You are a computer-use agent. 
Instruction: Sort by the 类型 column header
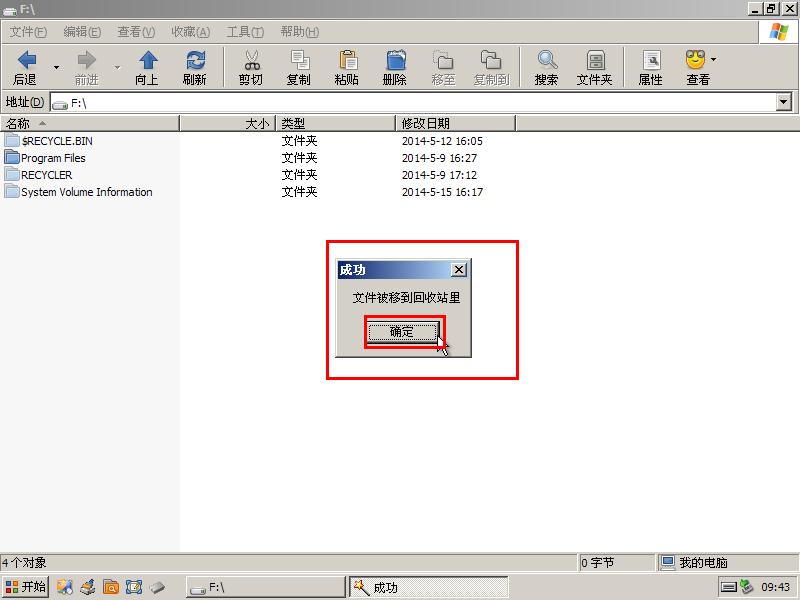(336, 123)
